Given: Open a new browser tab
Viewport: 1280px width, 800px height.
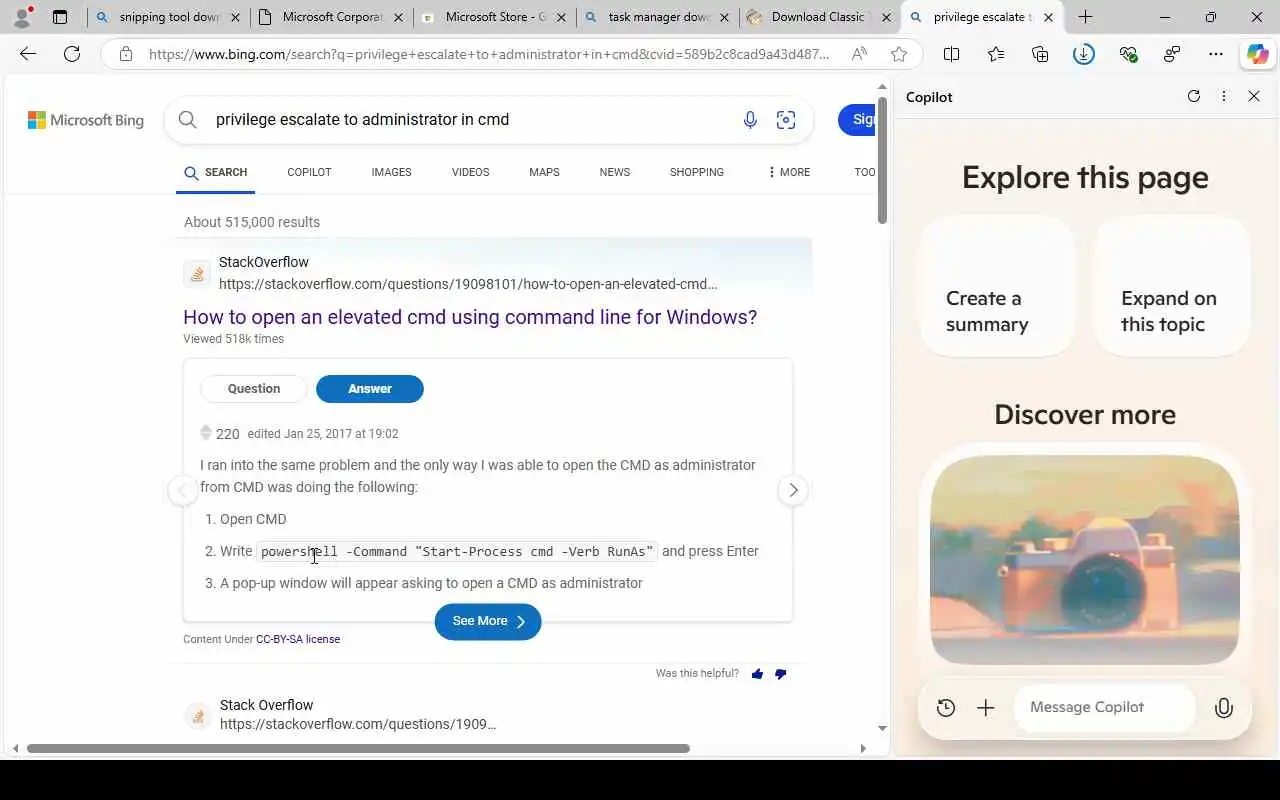Looking at the screenshot, I should [1085, 17].
